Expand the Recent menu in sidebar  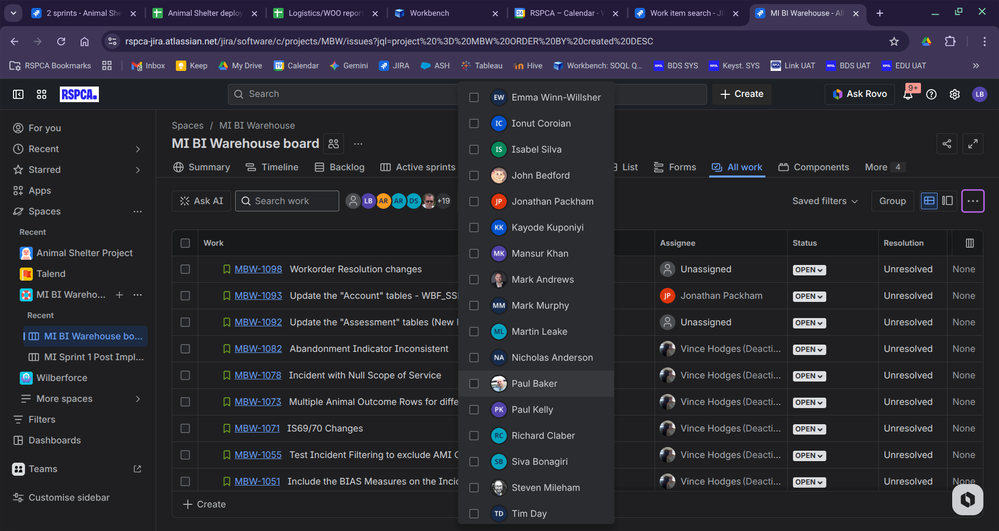tap(138, 149)
